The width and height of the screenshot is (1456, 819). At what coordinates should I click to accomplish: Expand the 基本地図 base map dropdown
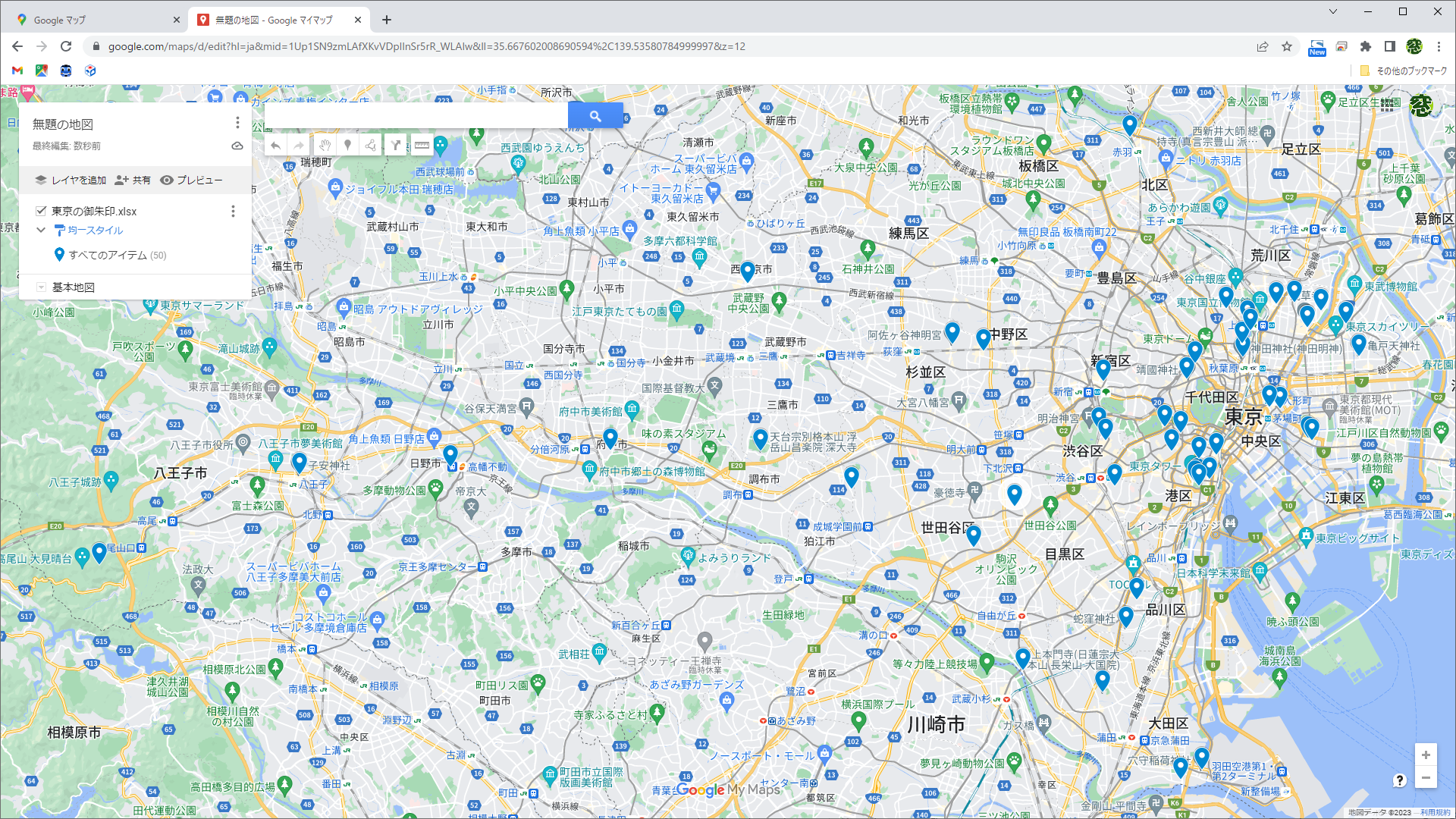tap(41, 287)
